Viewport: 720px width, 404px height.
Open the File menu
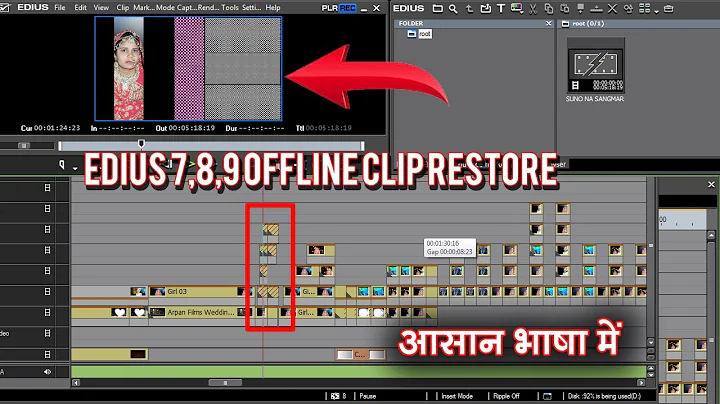click(60, 8)
